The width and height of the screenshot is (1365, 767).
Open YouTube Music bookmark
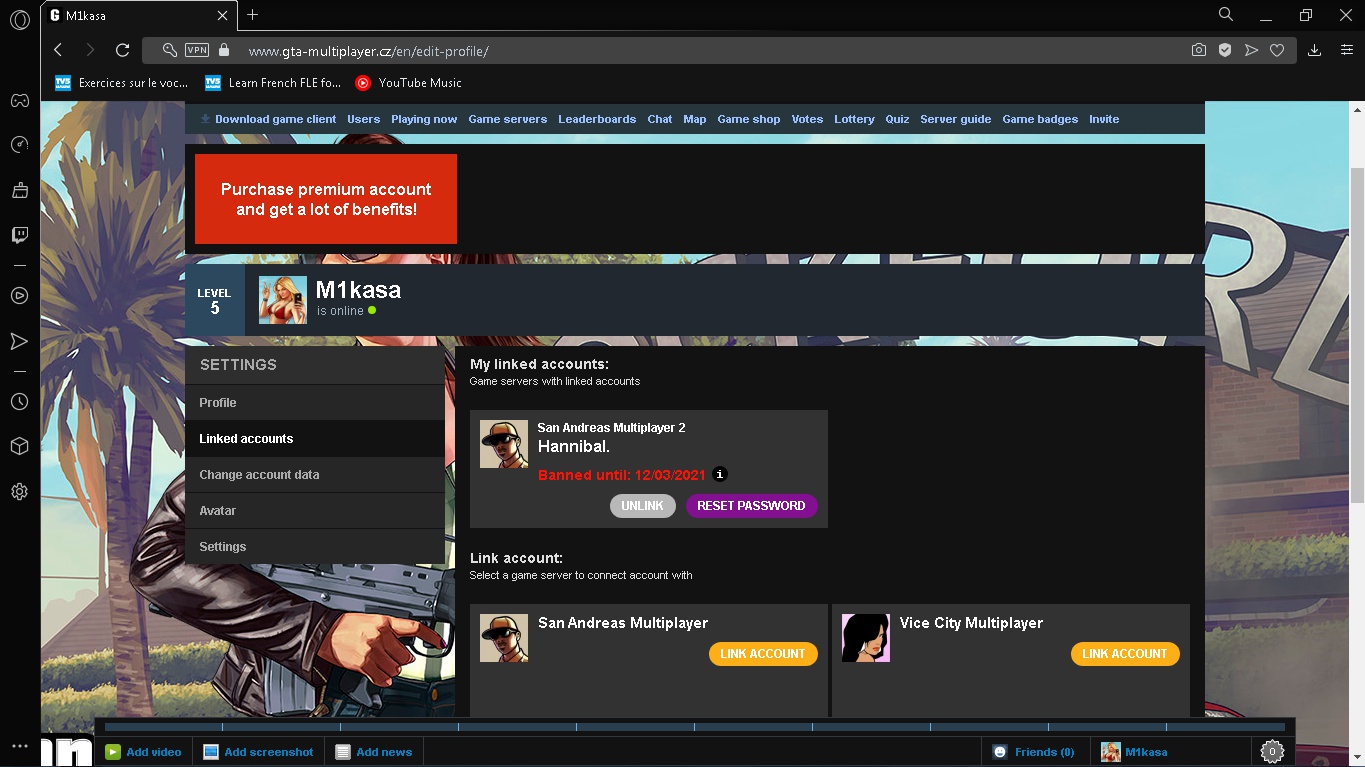(409, 83)
